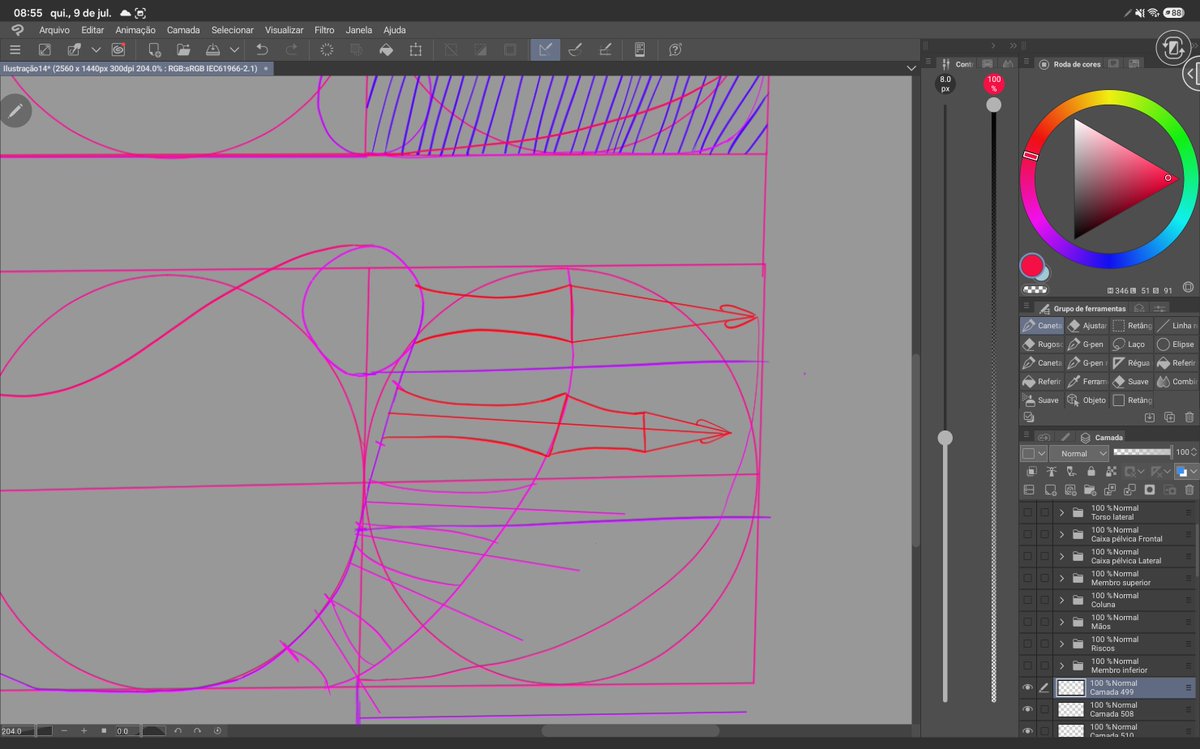Click the red main color swatch

tap(1032, 265)
